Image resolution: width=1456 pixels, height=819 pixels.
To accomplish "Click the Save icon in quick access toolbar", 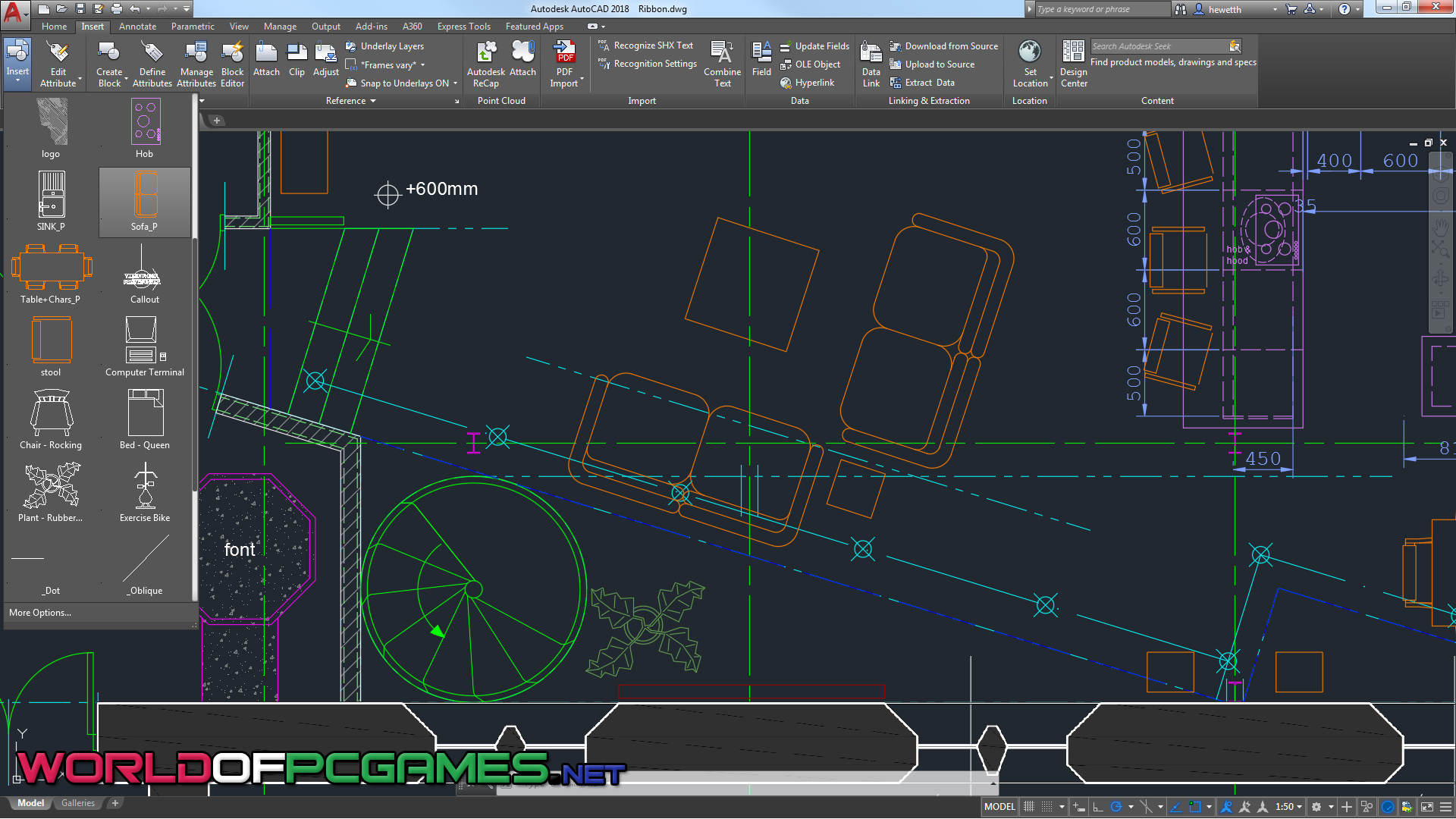I will tap(80, 9).
